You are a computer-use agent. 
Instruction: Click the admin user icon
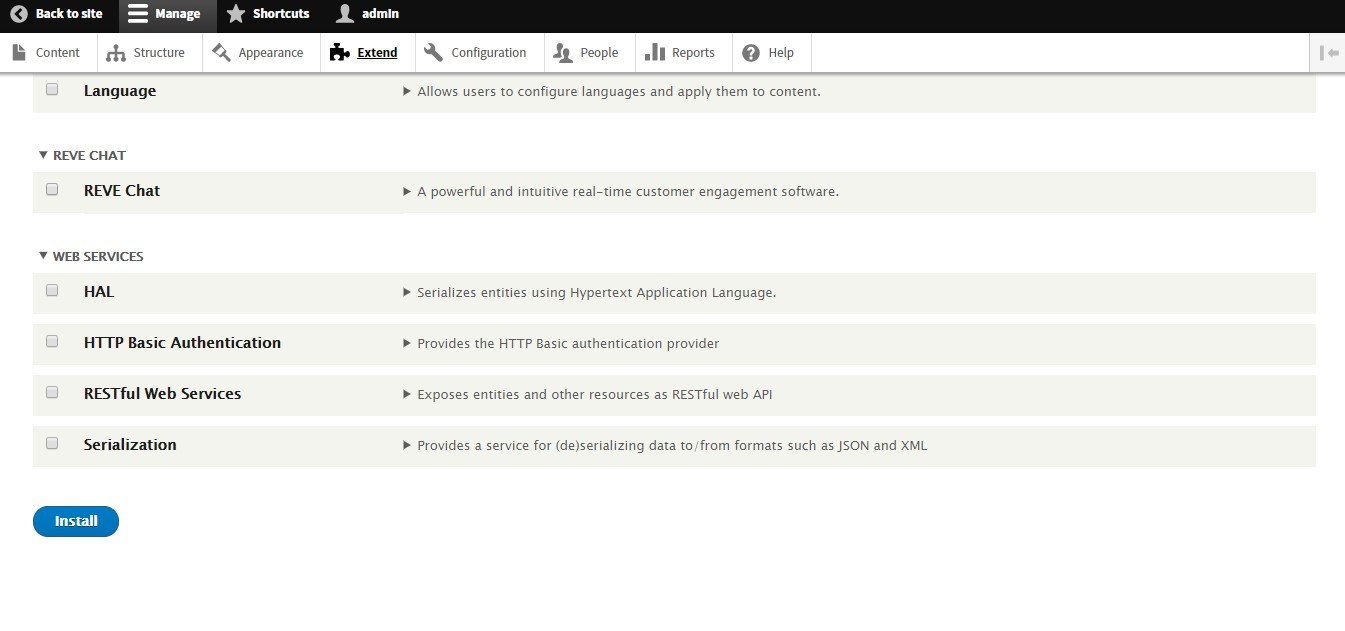345,14
